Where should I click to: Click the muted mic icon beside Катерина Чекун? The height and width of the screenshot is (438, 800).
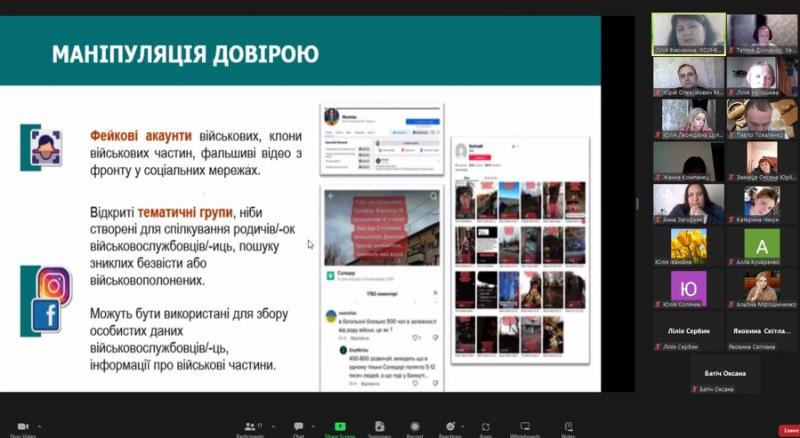[731, 220]
